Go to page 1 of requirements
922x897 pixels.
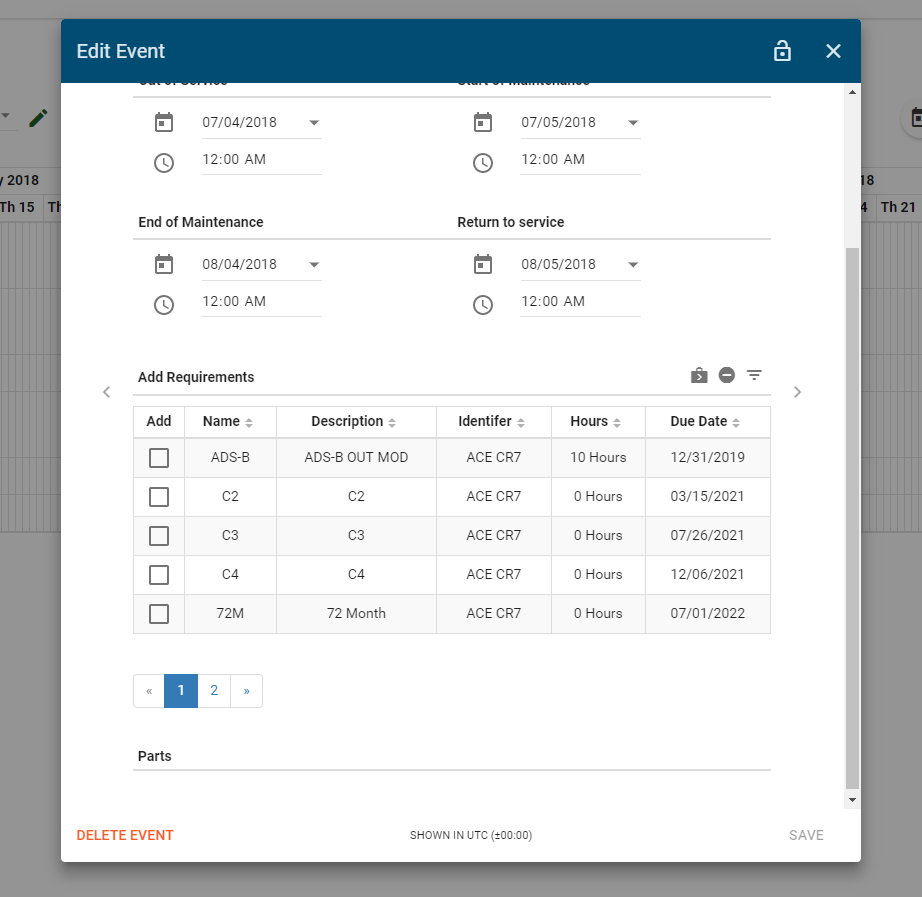(x=181, y=691)
